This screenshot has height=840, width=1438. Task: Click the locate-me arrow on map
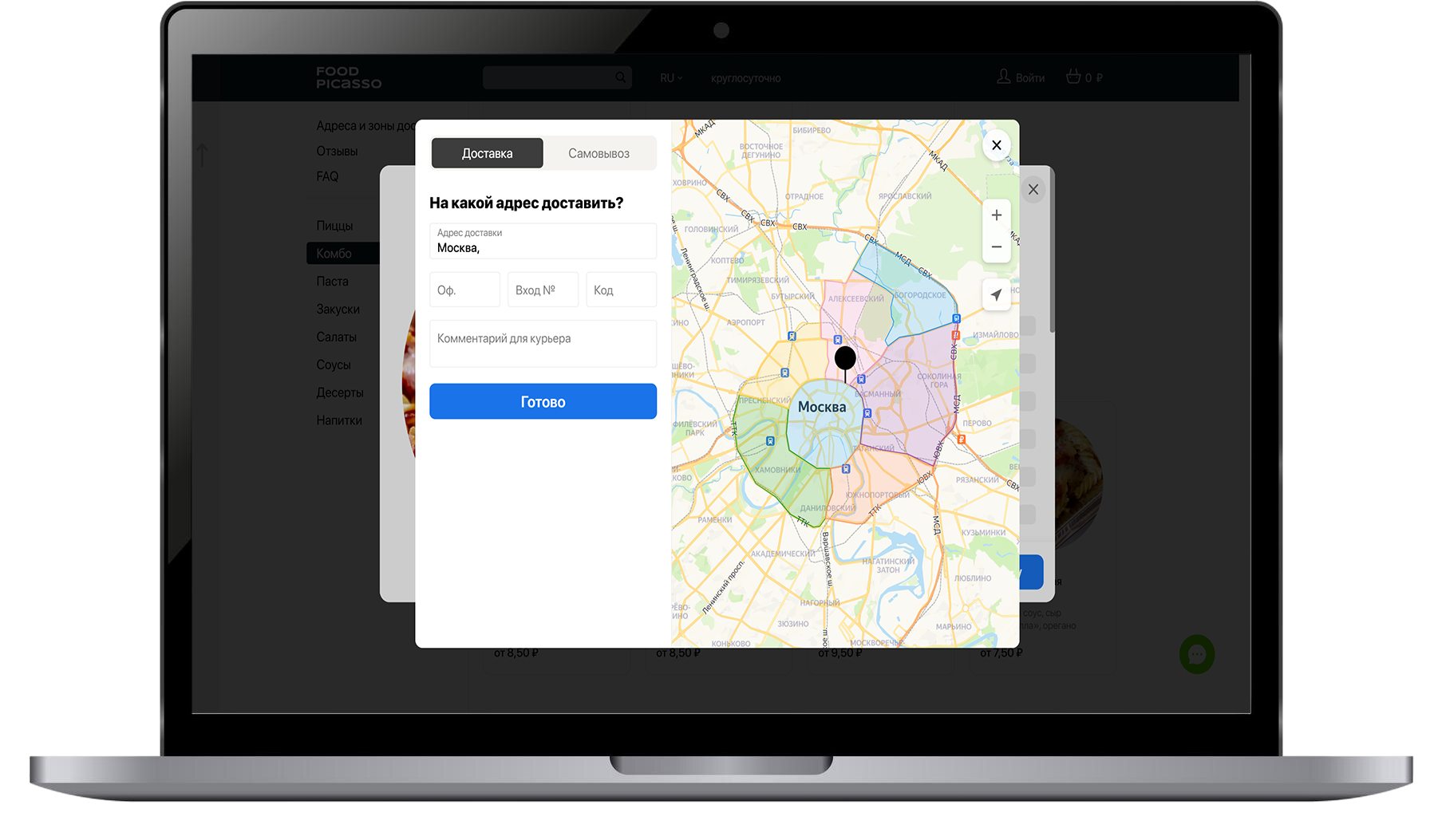pyautogui.click(x=996, y=294)
